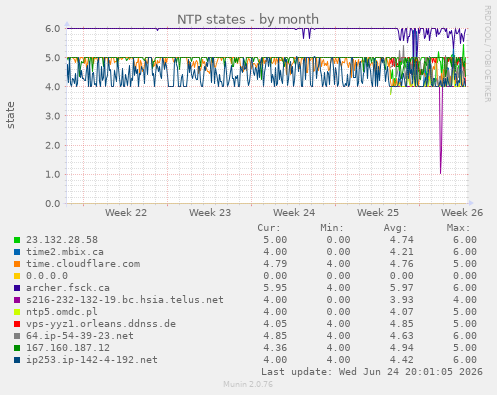The image size is (497, 395).
Task: Click the Avg value 4.21 for time2.mbix.ca
Action: [x=402, y=252]
